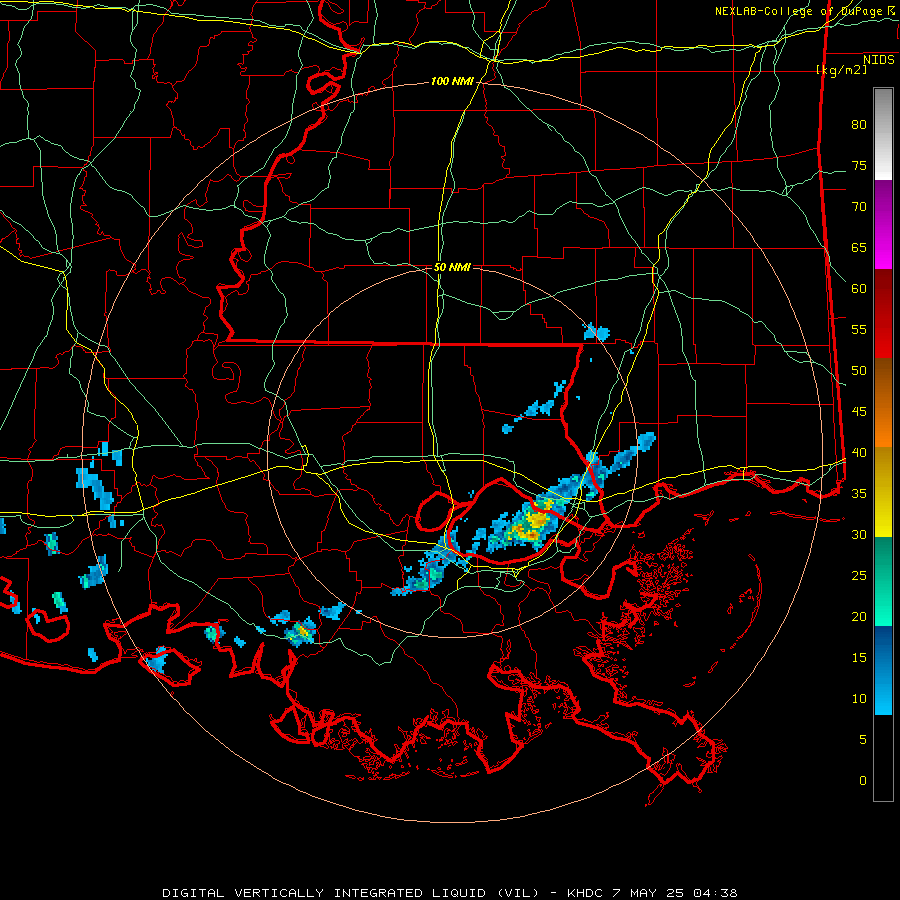Click the dark red segment of the color bar
Viewport: 900px width, 900px height.
click(x=883, y=314)
